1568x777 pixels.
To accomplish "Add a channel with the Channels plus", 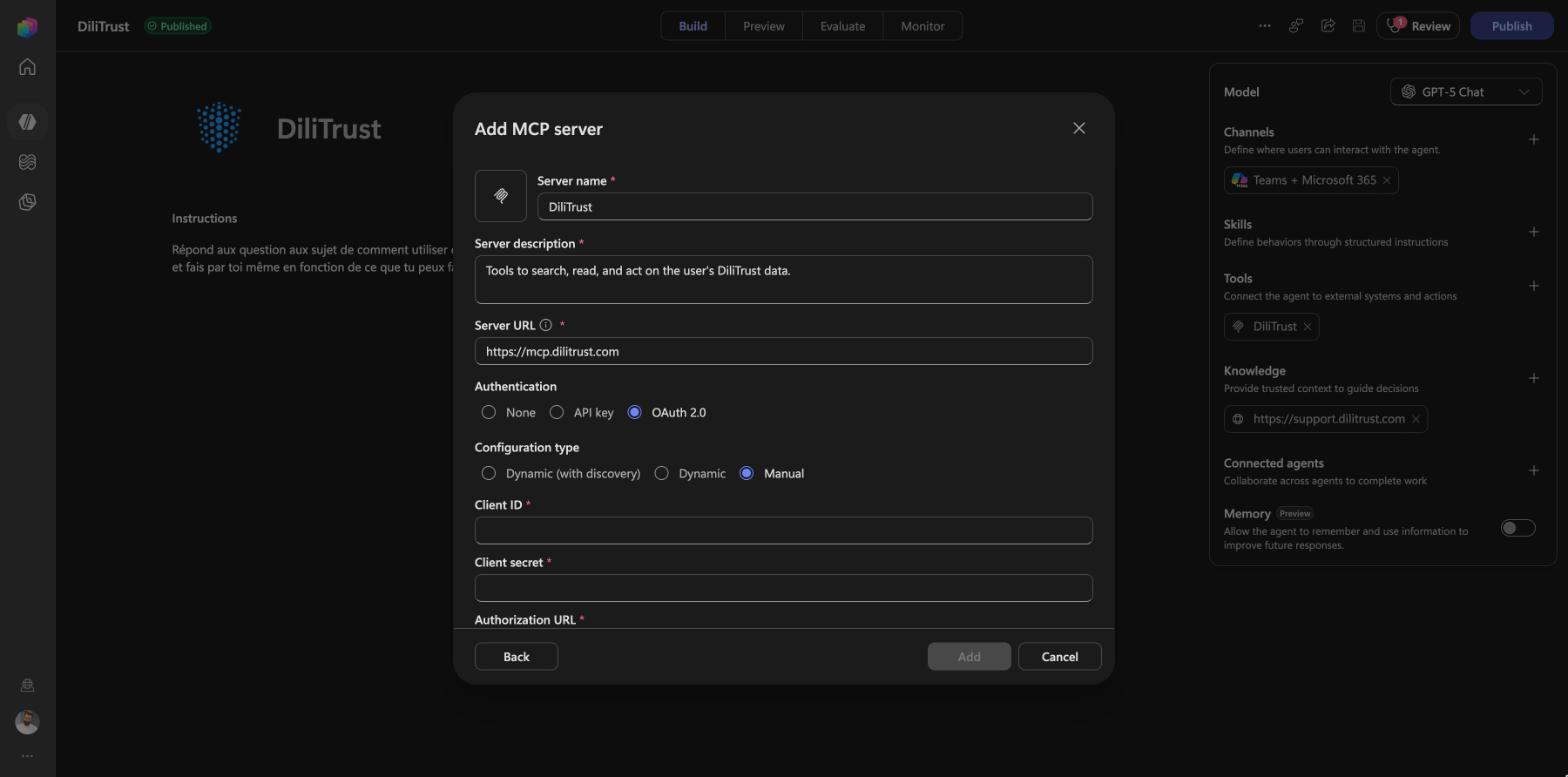I will pos(1534,140).
